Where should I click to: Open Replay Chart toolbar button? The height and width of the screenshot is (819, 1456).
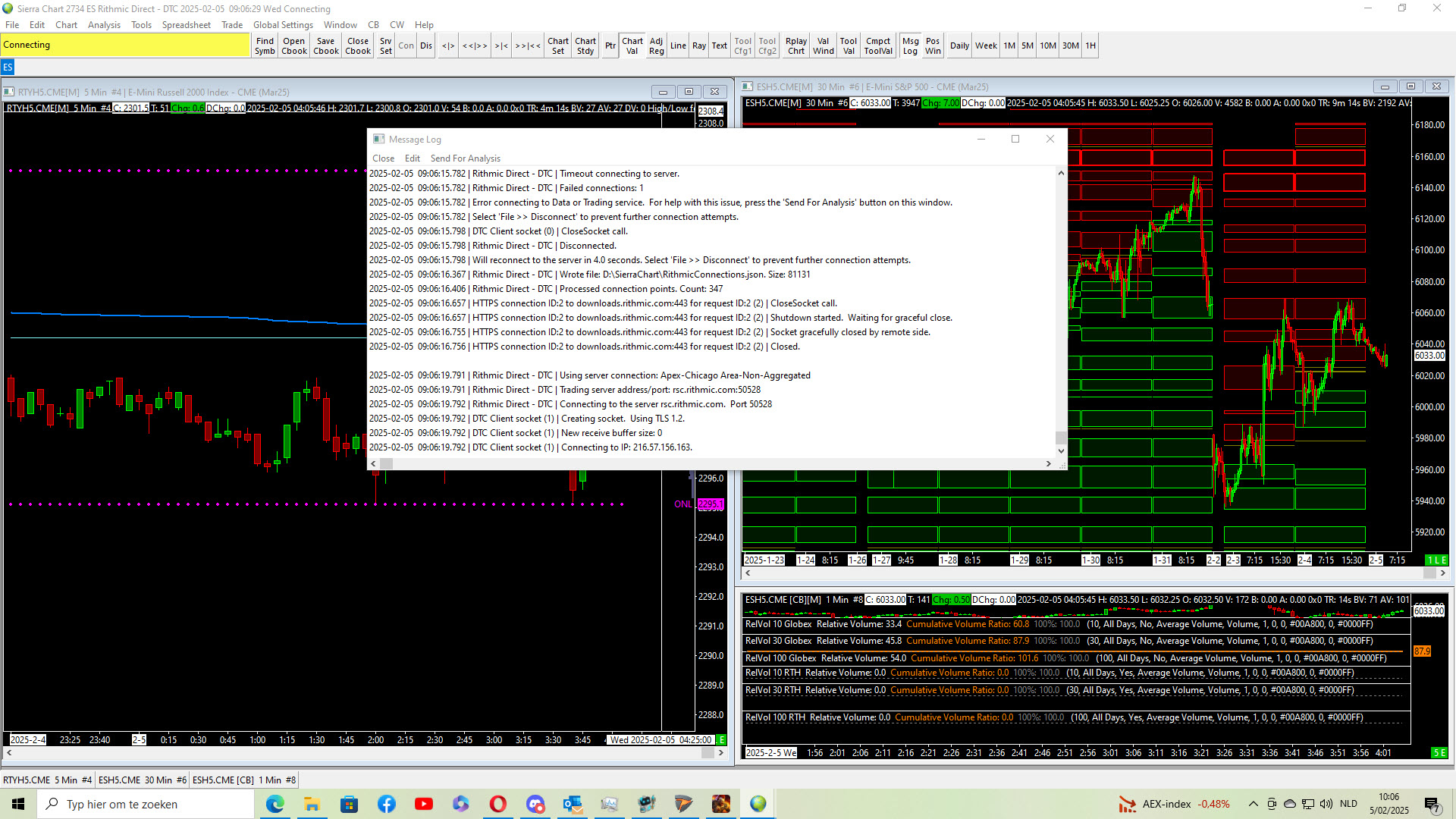[x=795, y=45]
